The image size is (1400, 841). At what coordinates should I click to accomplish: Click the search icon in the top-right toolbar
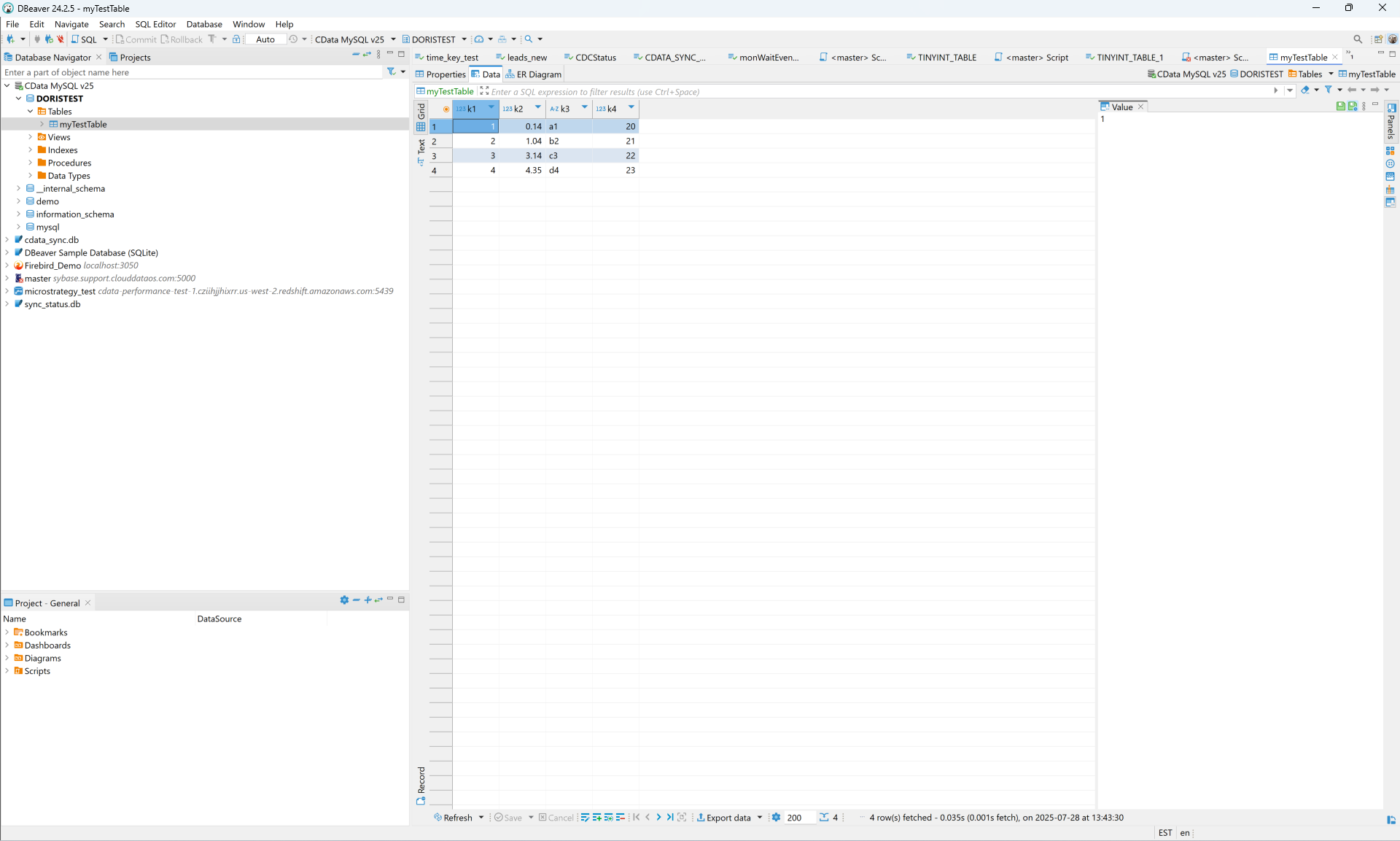click(1358, 39)
